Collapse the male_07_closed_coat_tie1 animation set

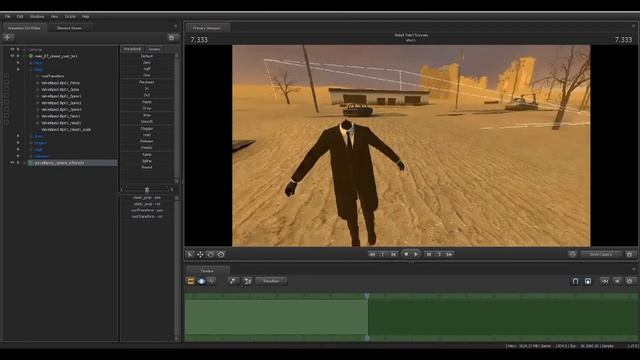coord(24,56)
